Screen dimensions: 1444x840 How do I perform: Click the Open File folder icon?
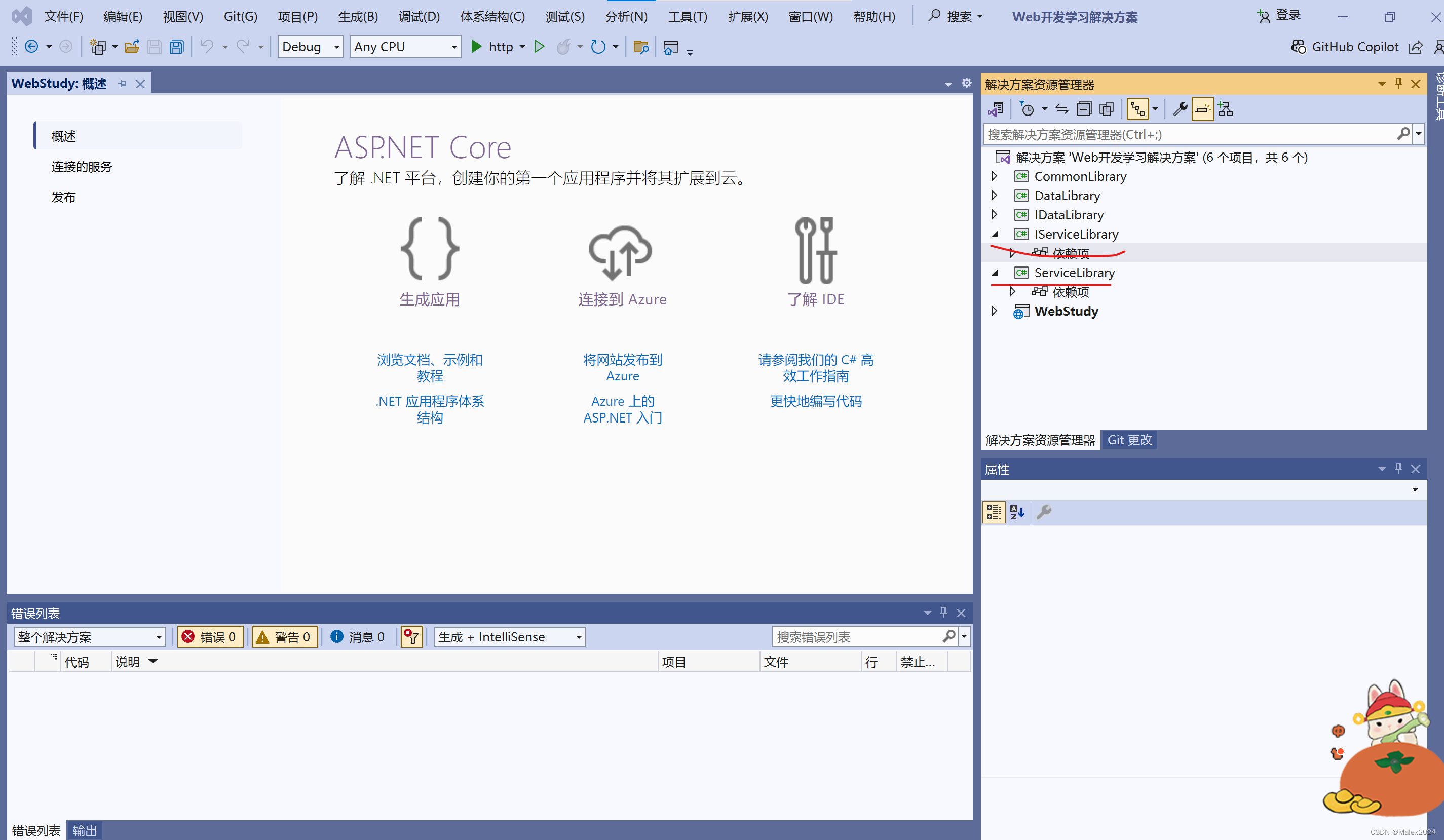point(132,47)
